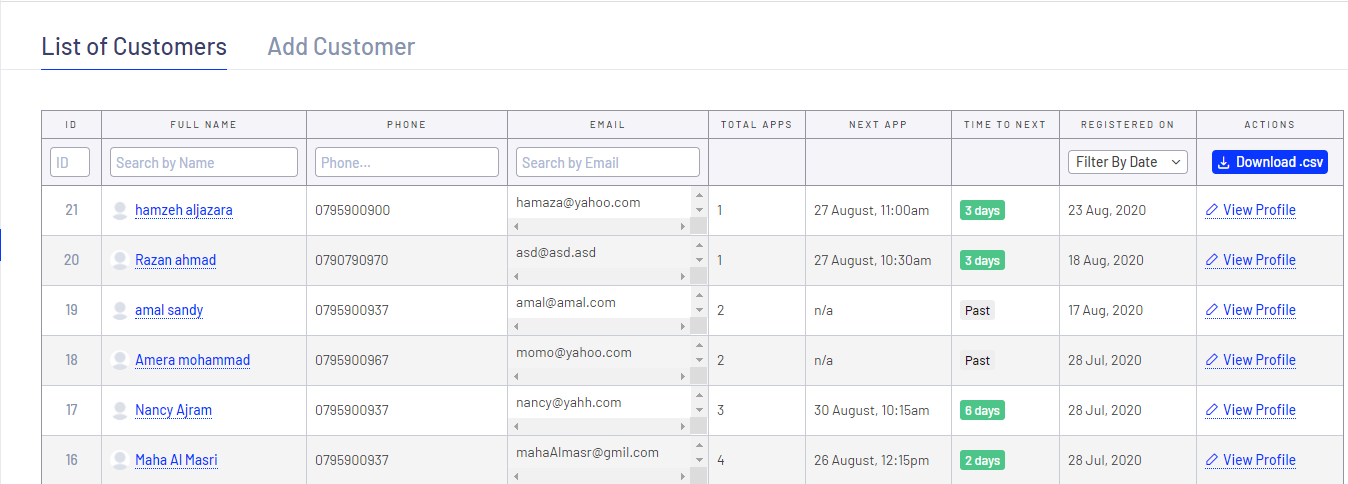Screen dimensions: 1348x484
Task: Click the next appointment 30 August, 10:15am
Action: pyautogui.click(x=872, y=410)
